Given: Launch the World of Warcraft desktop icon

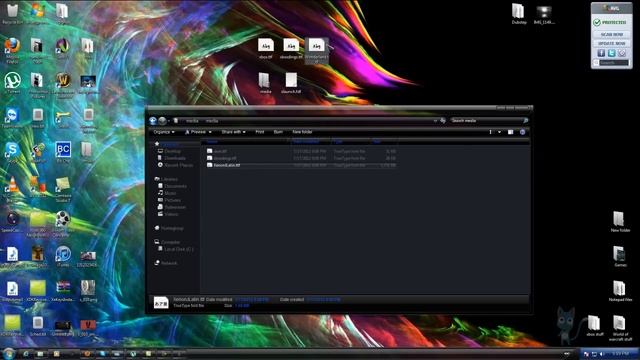Looking at the screenshot, I should coord(63,84).
